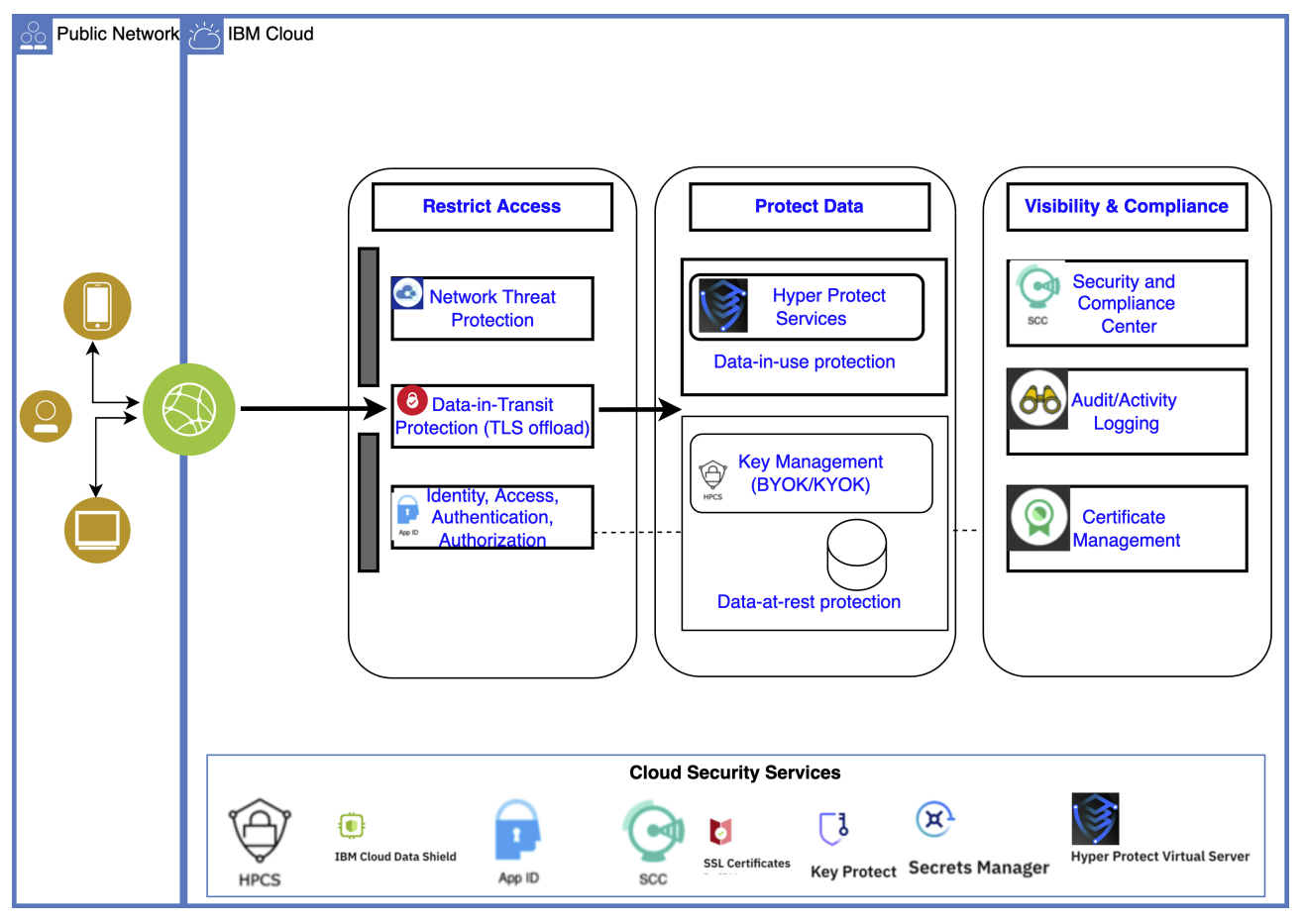Click the Cloud Security Services title
Viewport: 1303px width, 924px height.
point(735,772)
